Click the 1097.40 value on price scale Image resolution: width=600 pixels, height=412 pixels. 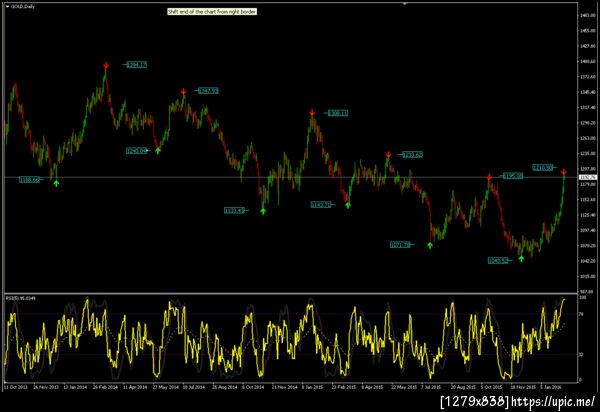pos(588,230)
